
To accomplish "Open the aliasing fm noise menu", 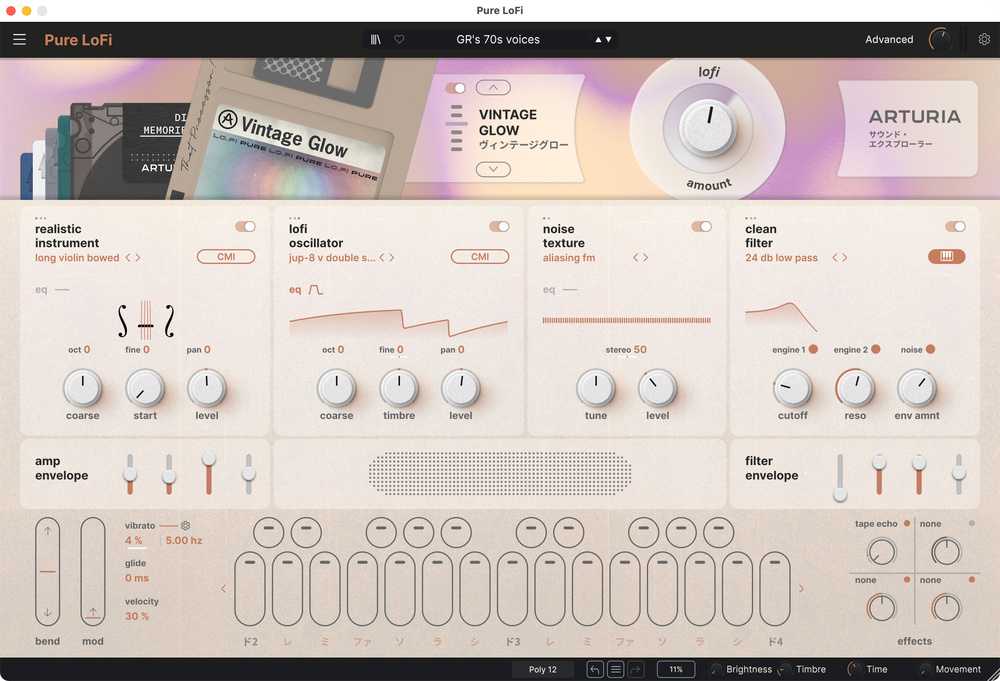I will click(569, 258).
